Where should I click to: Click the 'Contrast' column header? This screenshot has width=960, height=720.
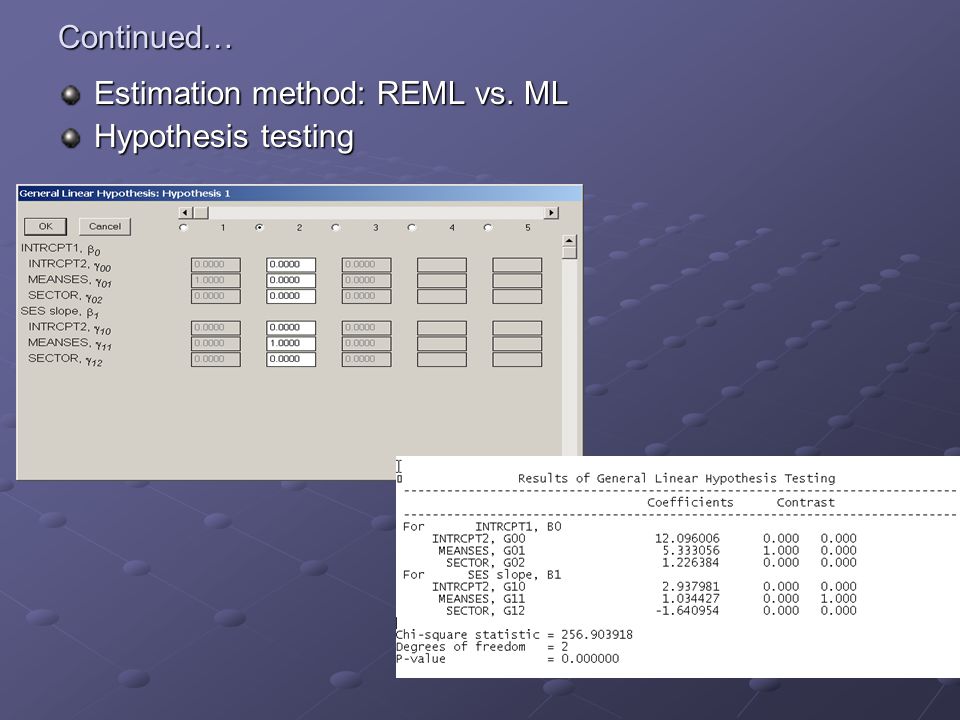[805, 503]
